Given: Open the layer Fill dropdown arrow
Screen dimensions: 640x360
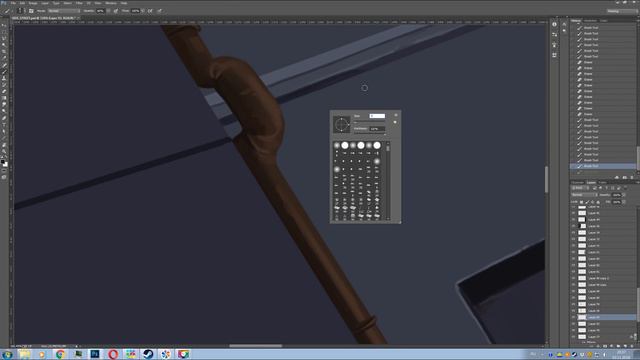Looking at the screenshot, I should click(x=623, y=202).
